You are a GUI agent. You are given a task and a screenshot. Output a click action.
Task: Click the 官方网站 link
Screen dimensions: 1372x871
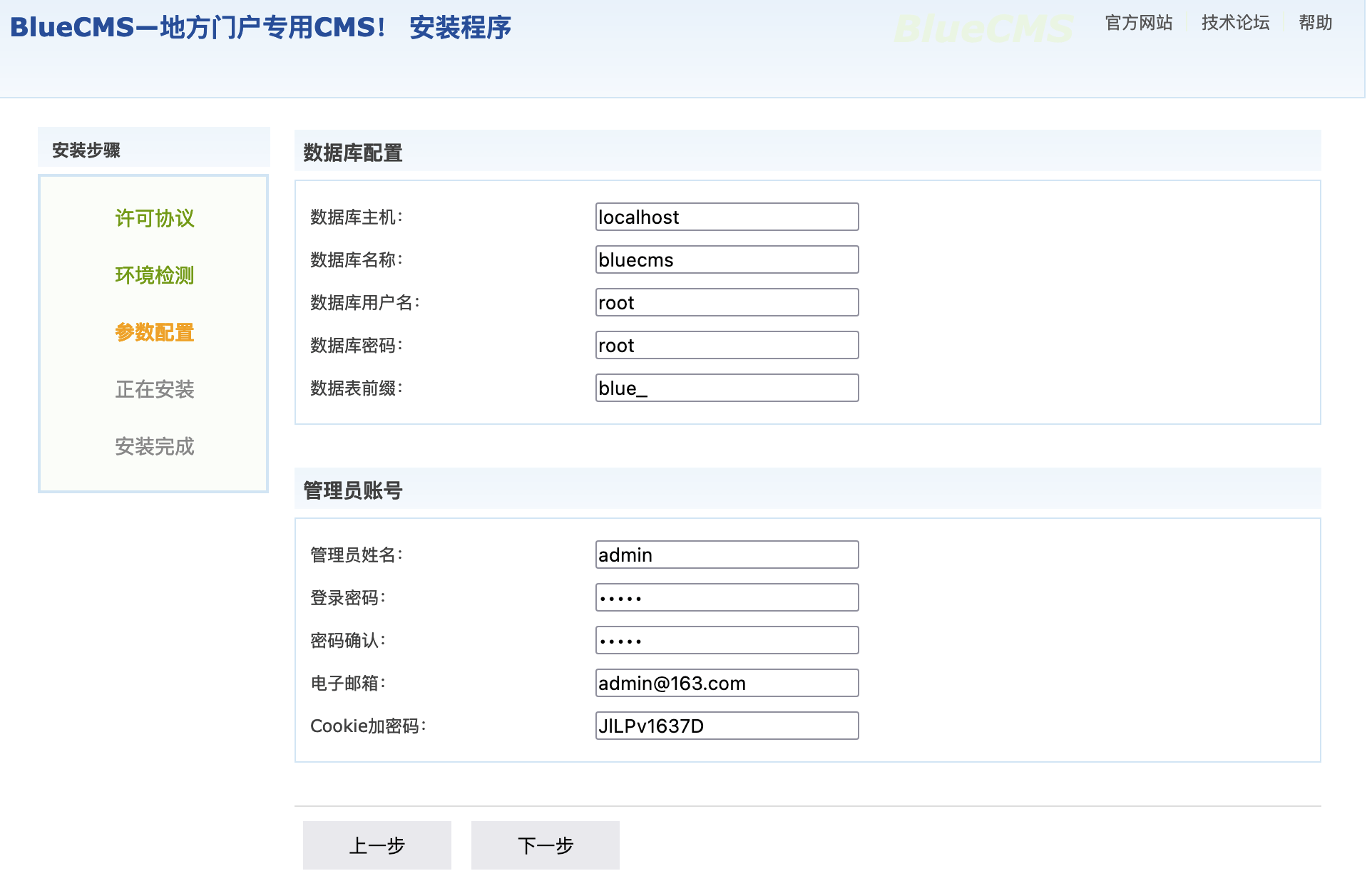1138,23
